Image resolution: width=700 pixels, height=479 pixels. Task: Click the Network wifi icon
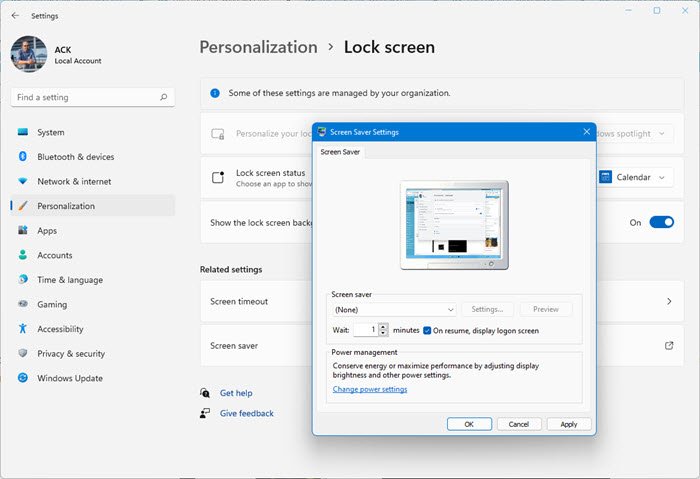tap(23, 181)
